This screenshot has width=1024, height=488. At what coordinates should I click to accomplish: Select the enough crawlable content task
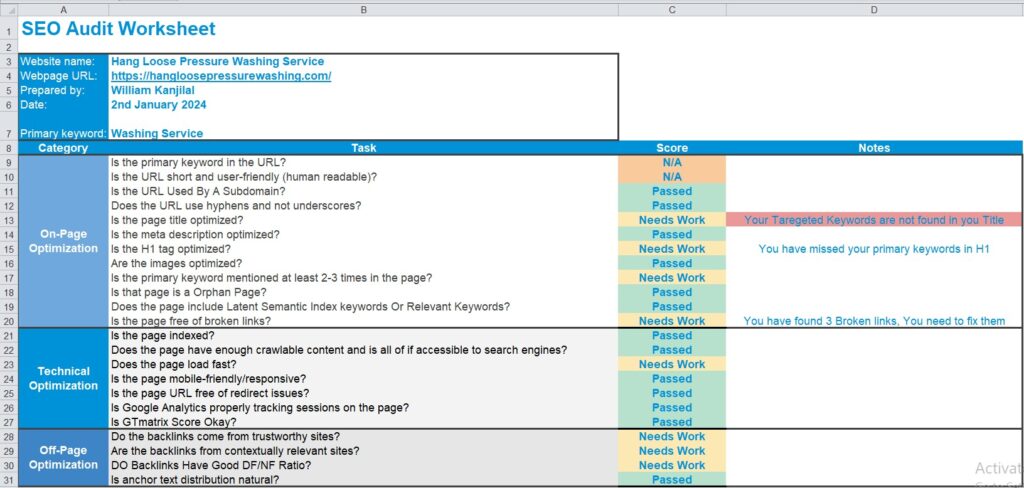point(364,350)
